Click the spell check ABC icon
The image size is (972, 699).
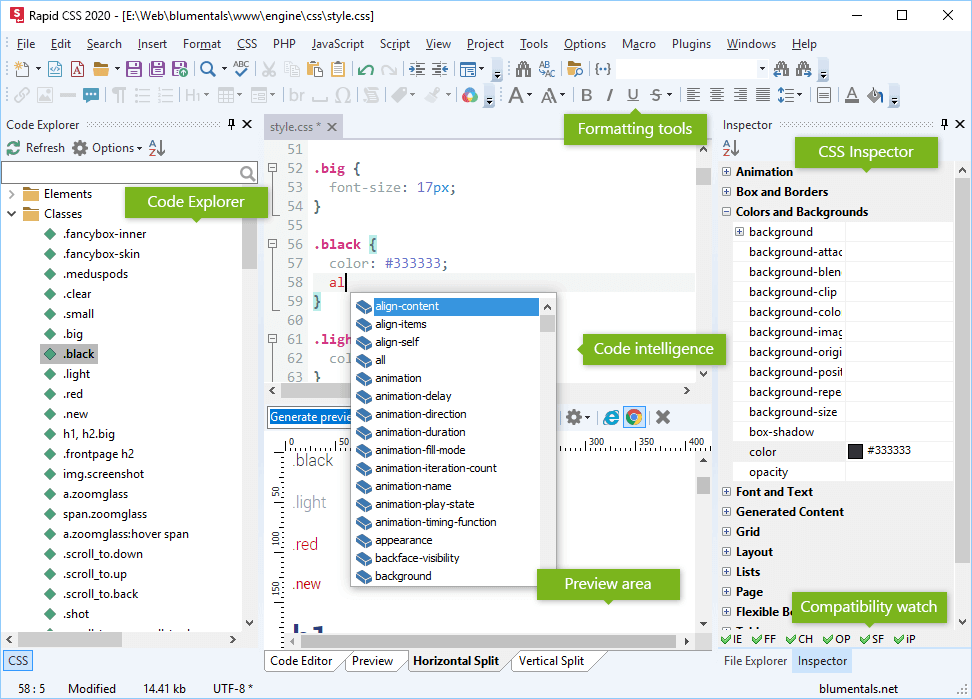click(240, 69)
